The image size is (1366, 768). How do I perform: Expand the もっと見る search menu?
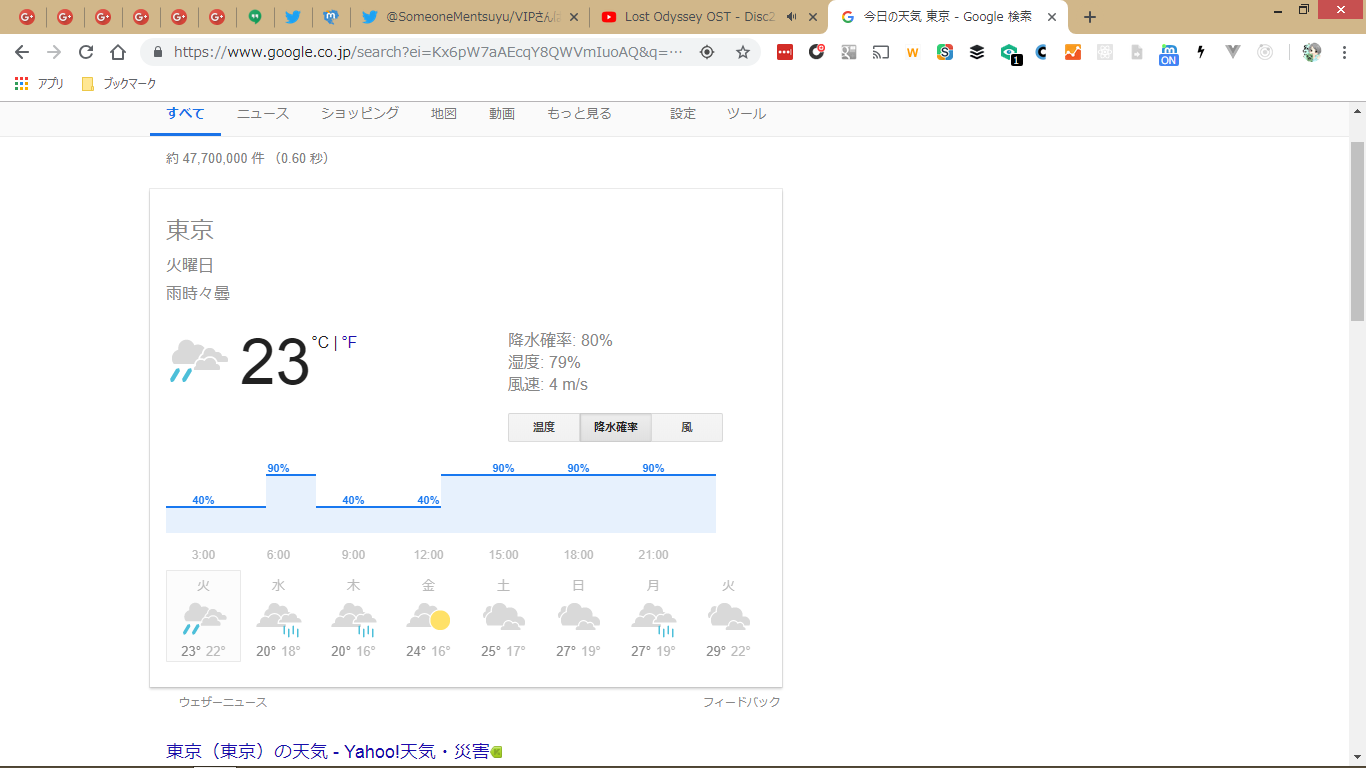click(x=579, y=114)
